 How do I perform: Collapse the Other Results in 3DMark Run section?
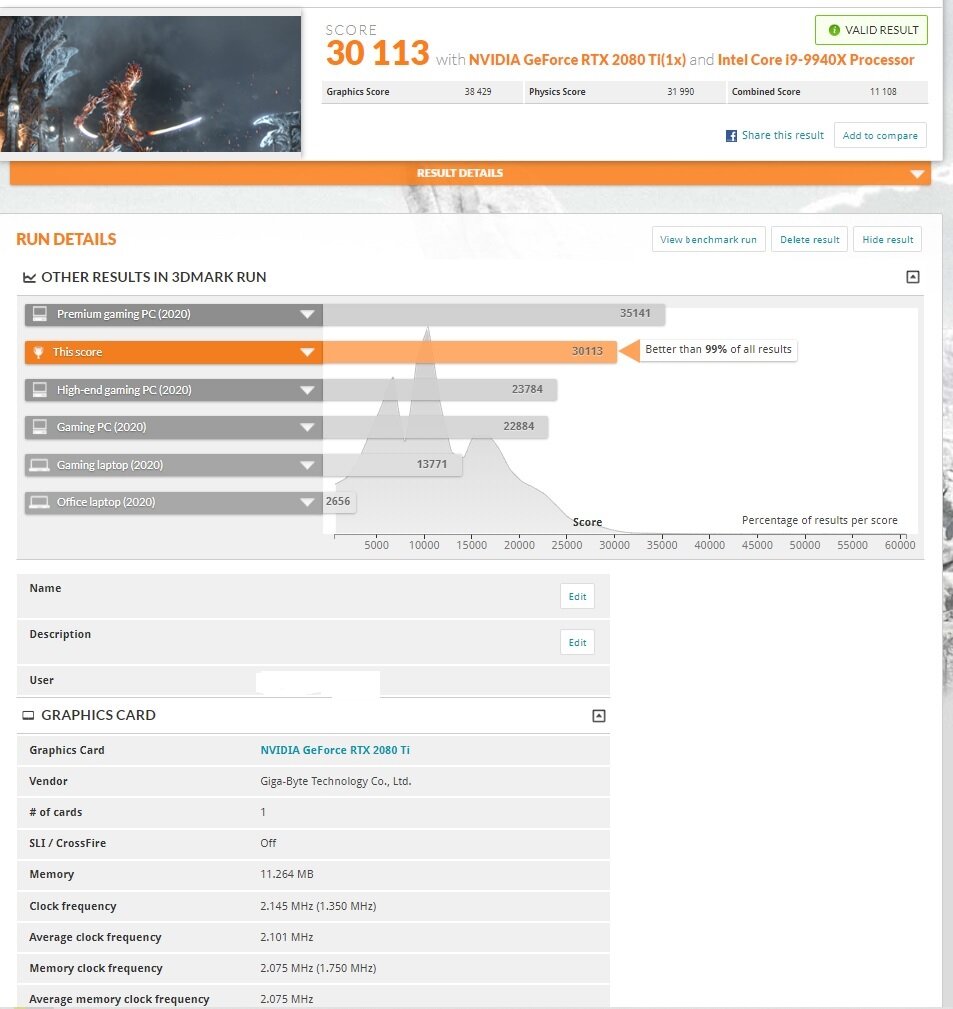912,277
